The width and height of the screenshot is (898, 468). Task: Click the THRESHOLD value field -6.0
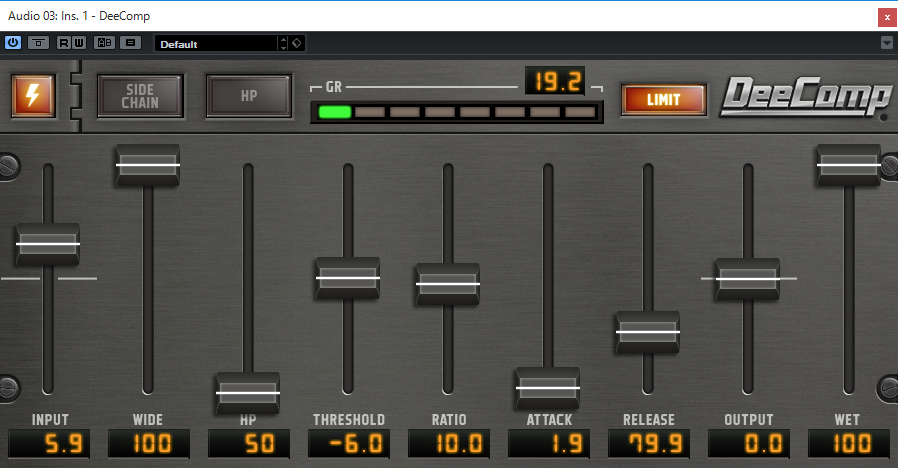[x=349, y=443]
